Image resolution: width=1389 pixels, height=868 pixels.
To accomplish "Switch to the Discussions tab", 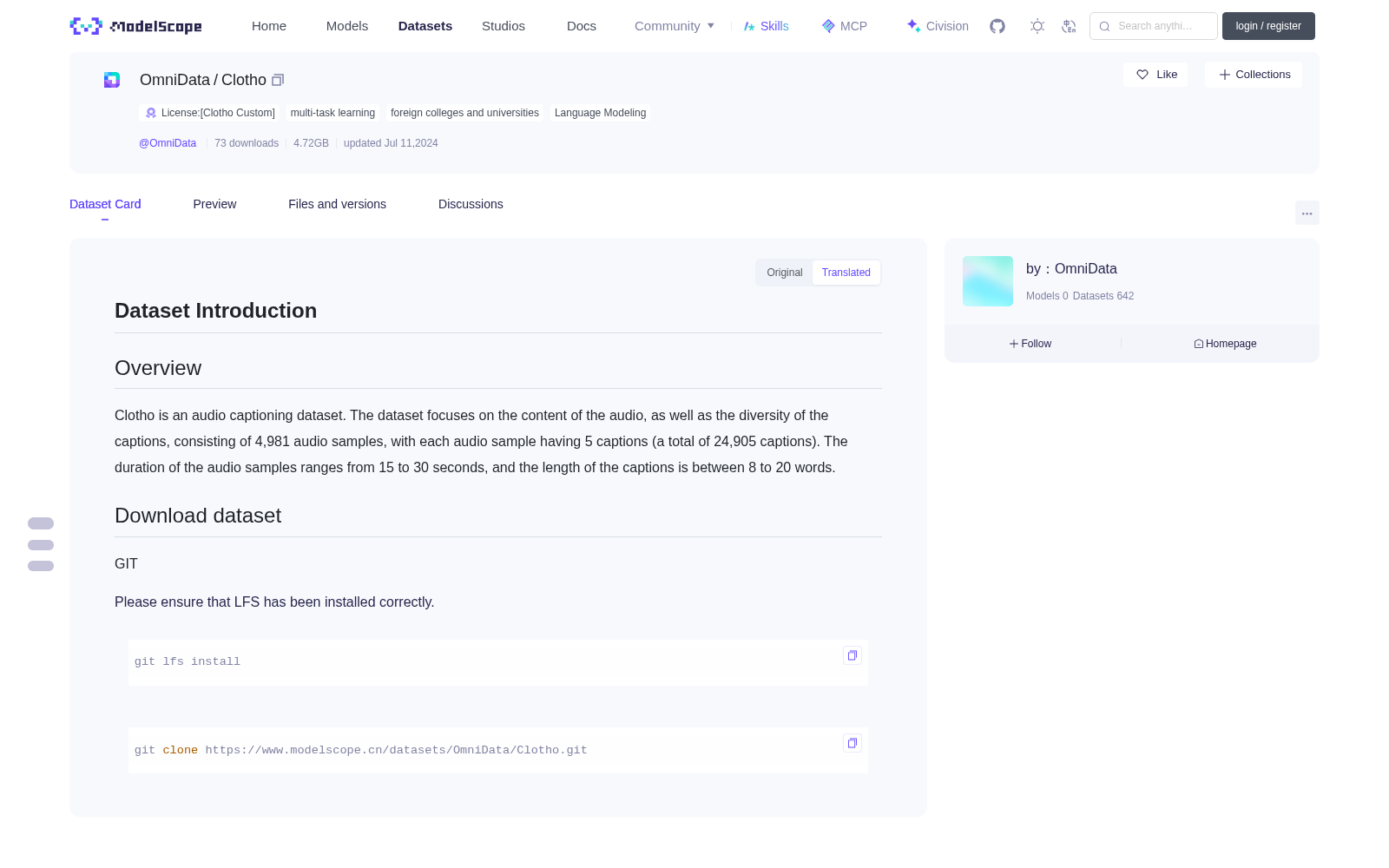I will (x=471, y=204).
